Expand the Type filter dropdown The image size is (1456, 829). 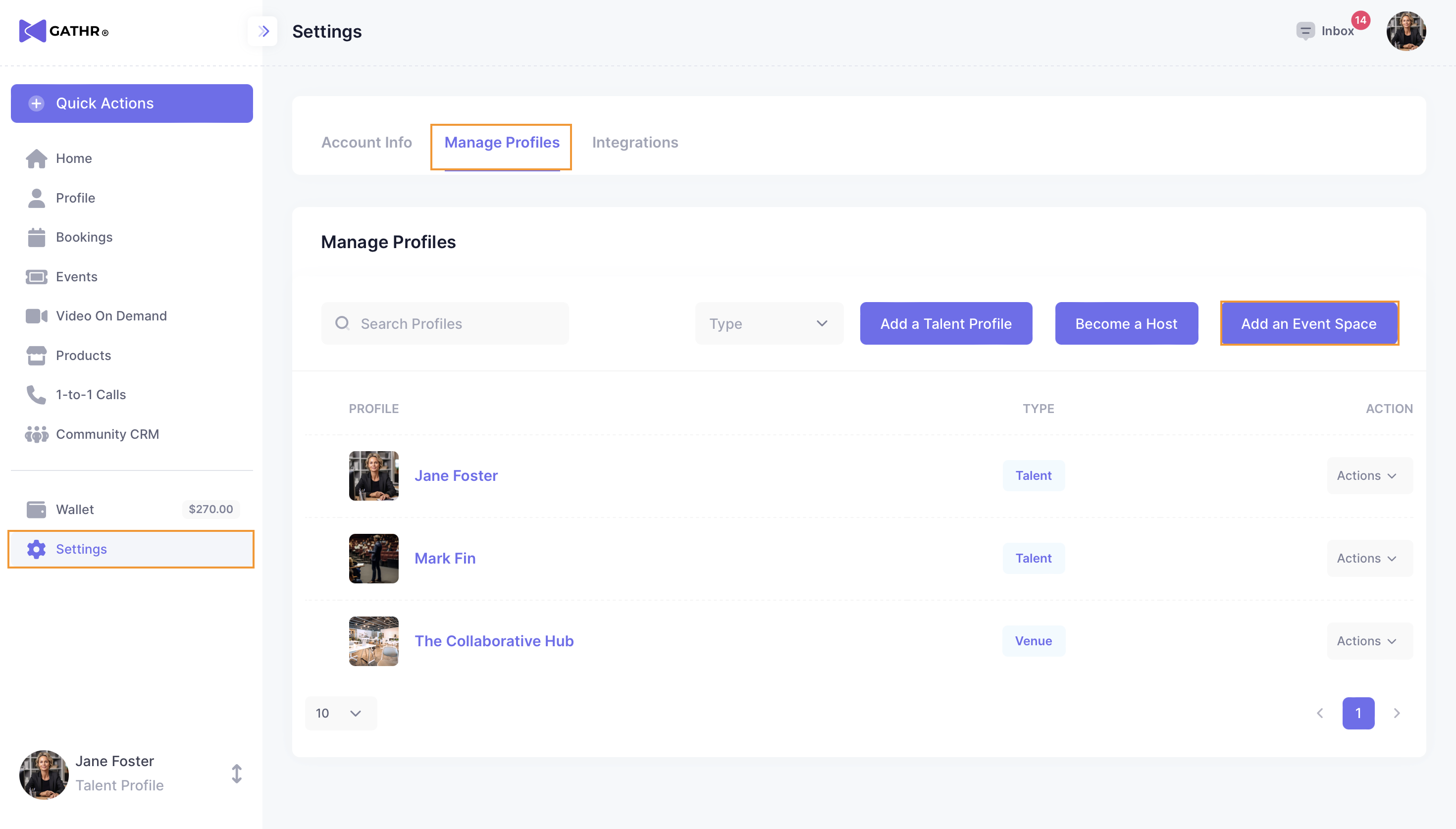(x=769, y=323)
